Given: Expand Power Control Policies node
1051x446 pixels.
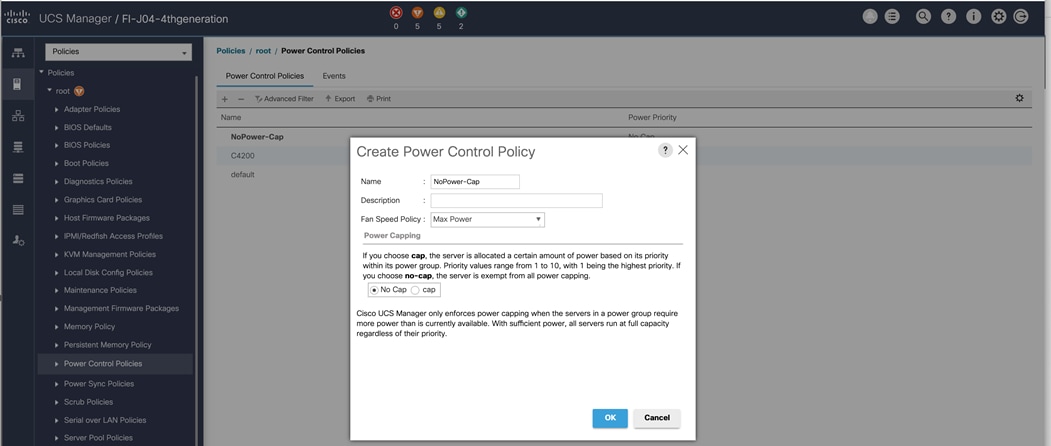Looking at the screenshot, I should 57,364.
